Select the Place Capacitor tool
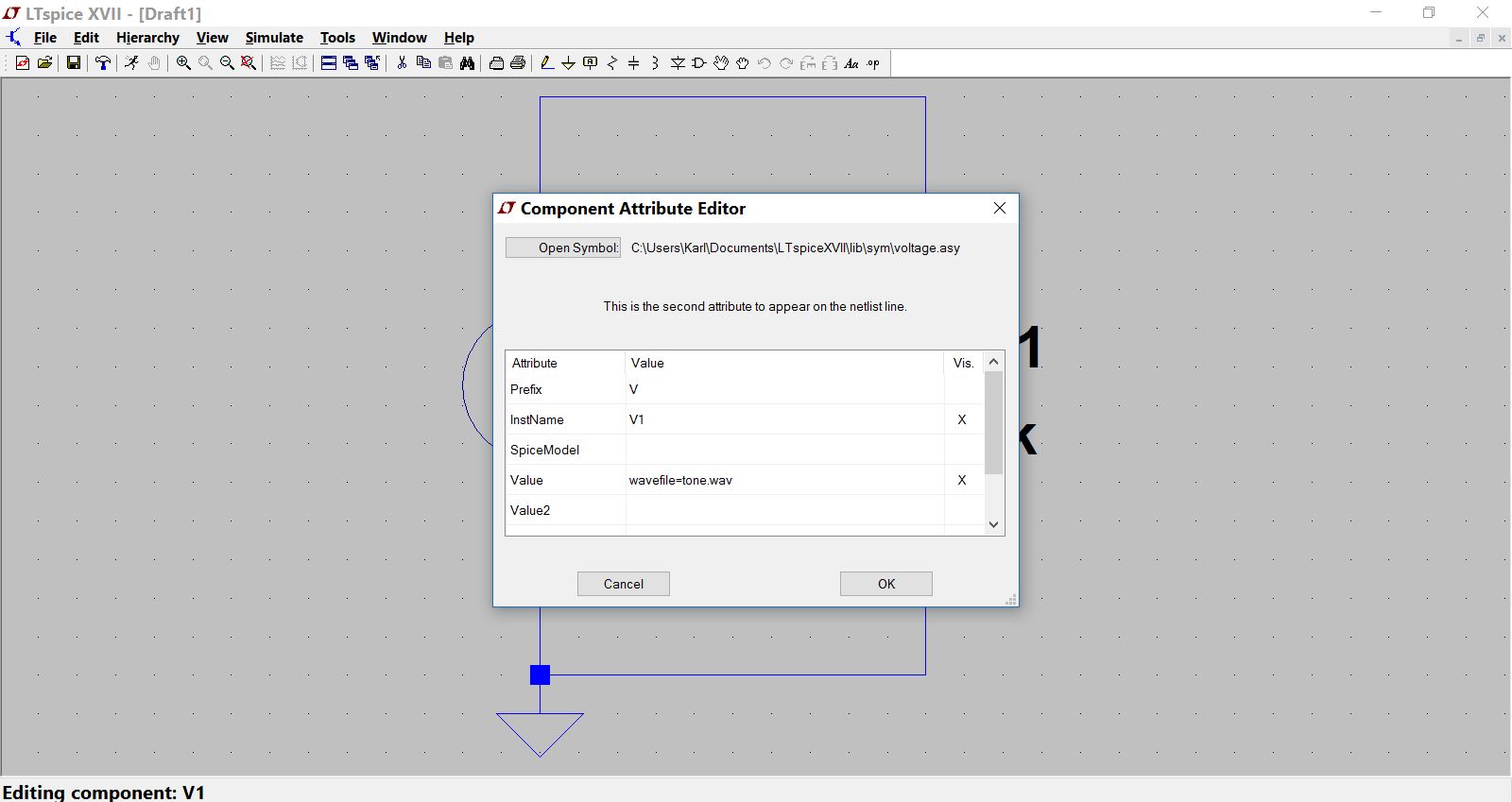Viewport: 1512px width, 802px height. coord(634,63)
